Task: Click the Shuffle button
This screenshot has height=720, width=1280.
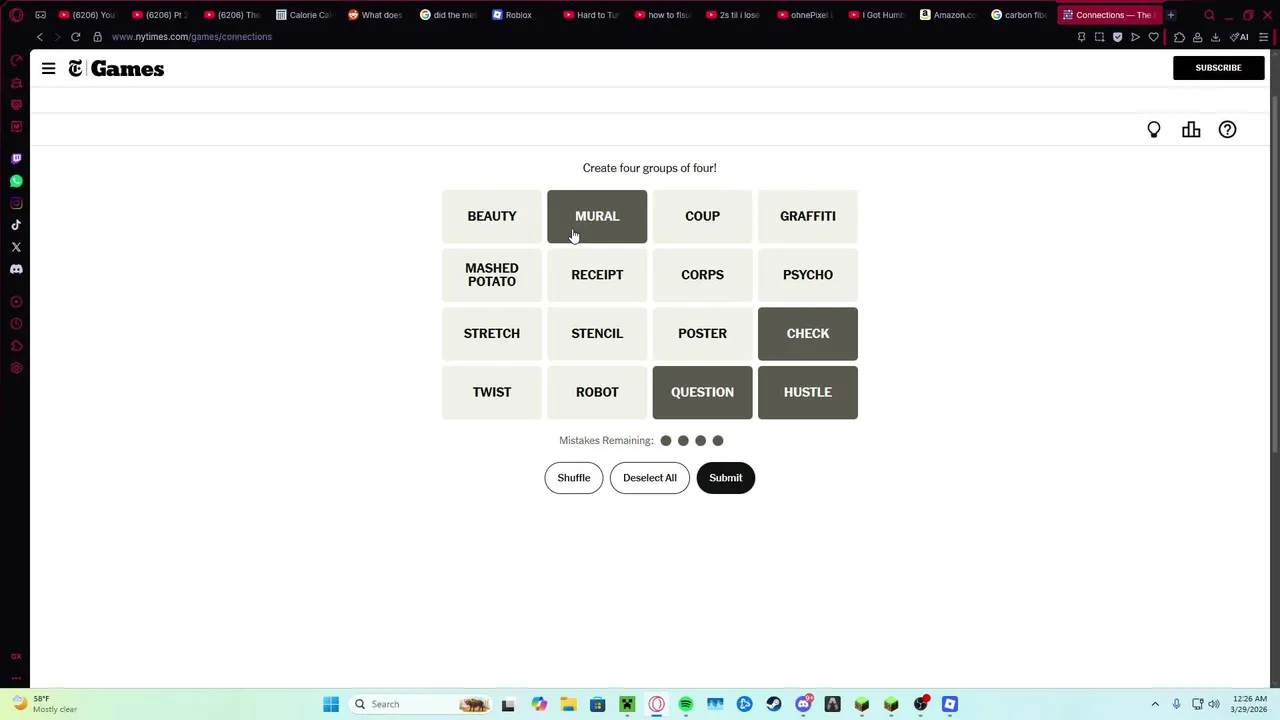Action: tap(574, 478)
